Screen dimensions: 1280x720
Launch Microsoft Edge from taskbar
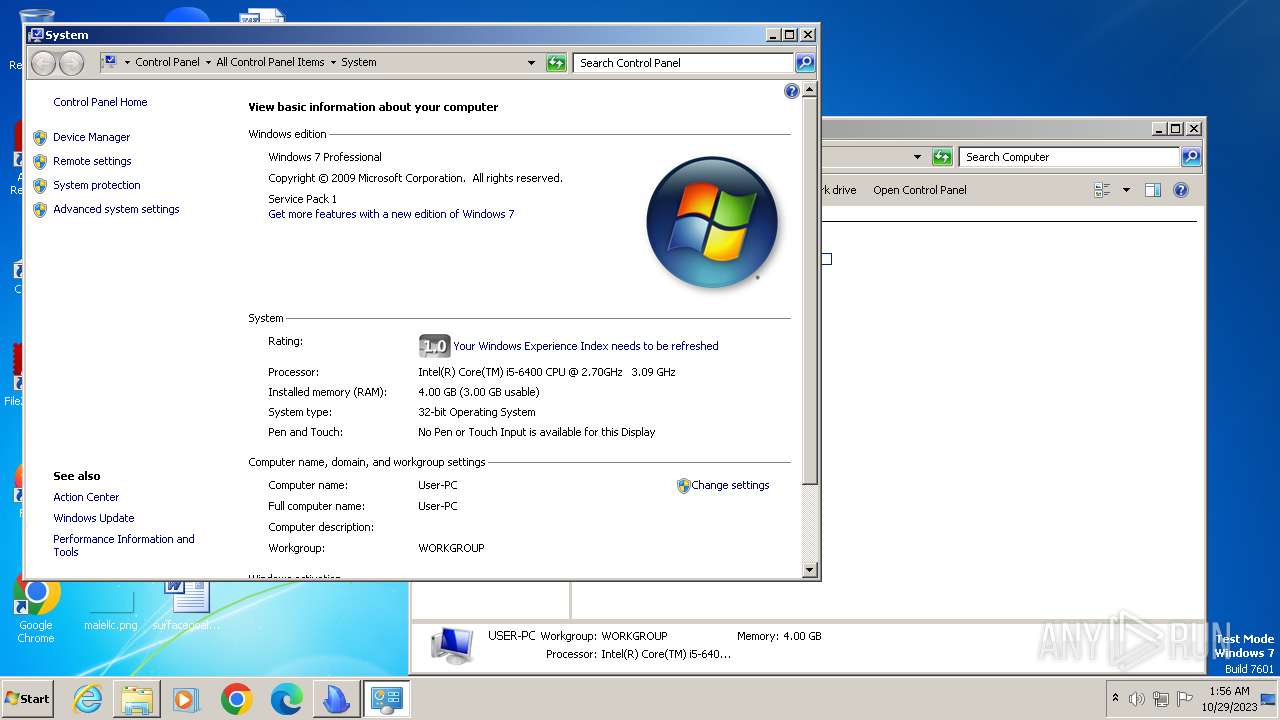(x=286, y=699)
